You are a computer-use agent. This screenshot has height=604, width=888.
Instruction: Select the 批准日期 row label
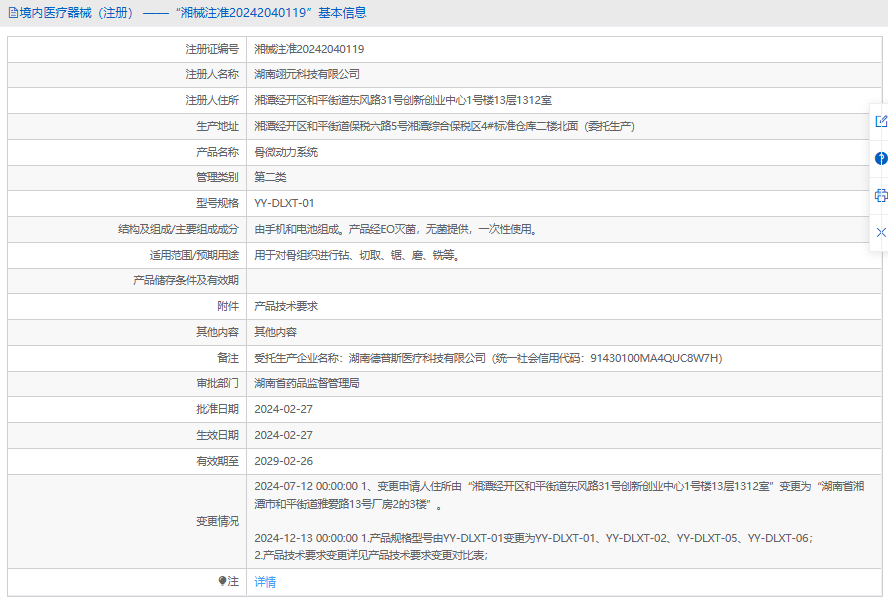pos(217,409)
